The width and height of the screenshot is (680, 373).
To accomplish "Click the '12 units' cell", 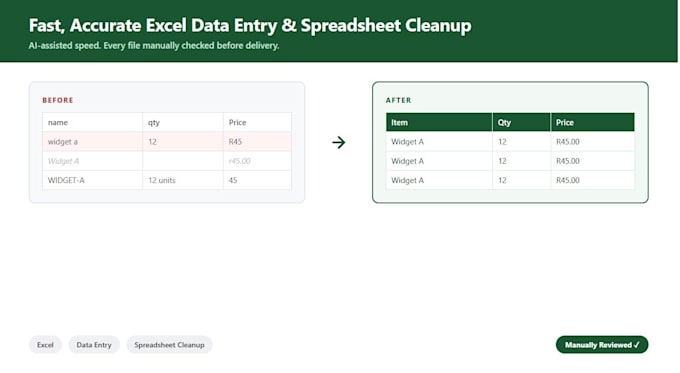I will click(183, 180).
